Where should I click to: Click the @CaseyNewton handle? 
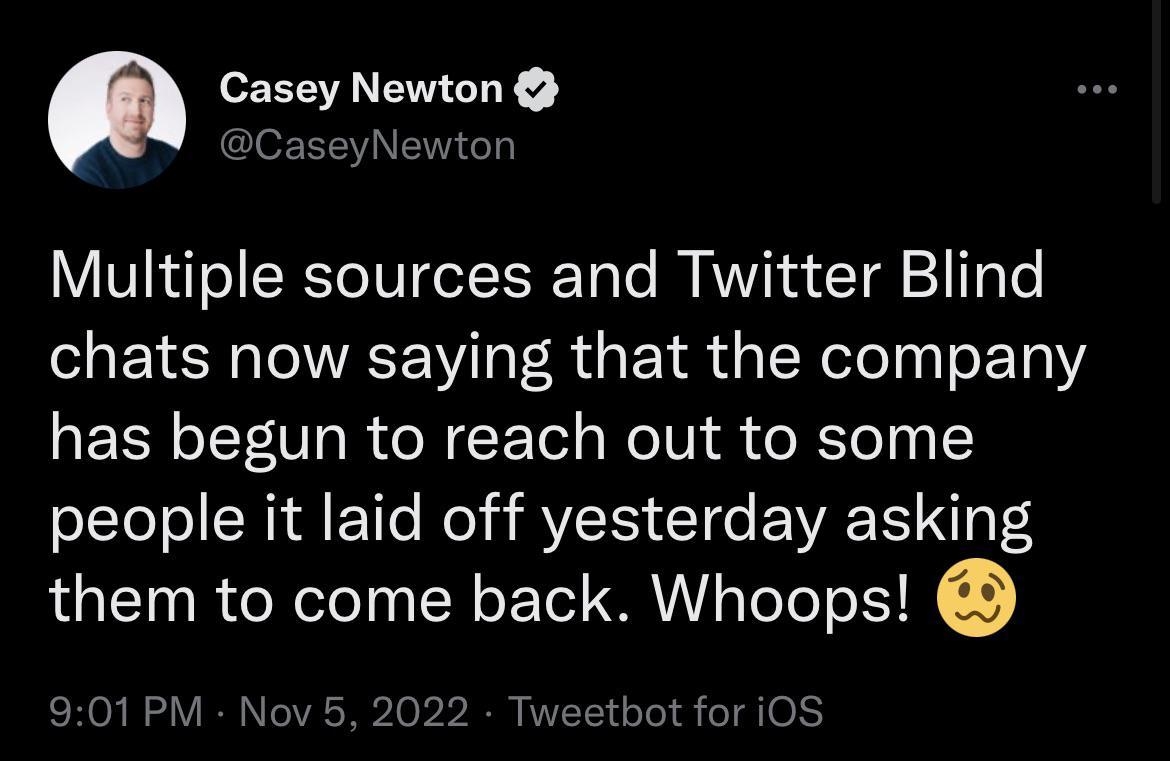click(x=366, y=144)
